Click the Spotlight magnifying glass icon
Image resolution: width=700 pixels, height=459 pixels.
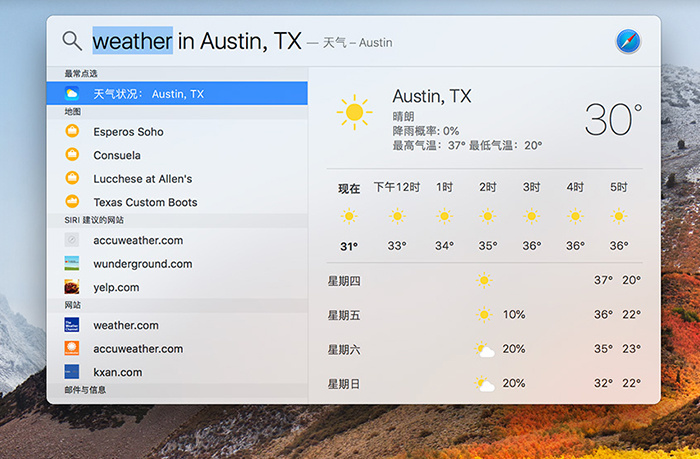72,41
